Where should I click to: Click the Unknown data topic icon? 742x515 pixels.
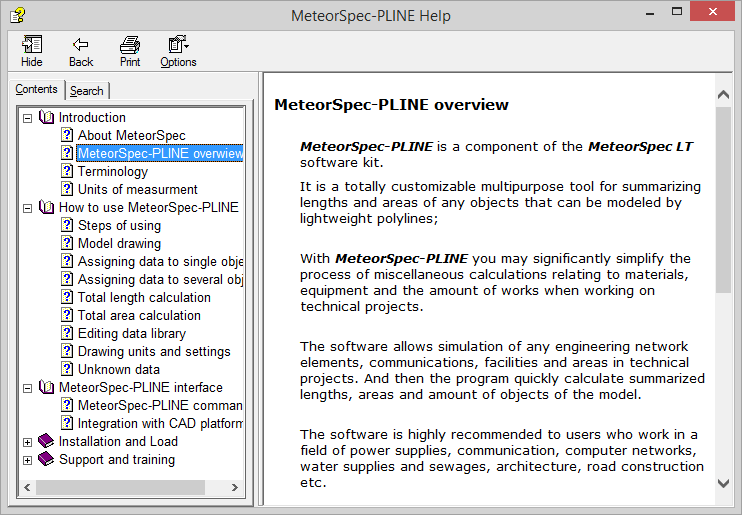click(67, 369)
